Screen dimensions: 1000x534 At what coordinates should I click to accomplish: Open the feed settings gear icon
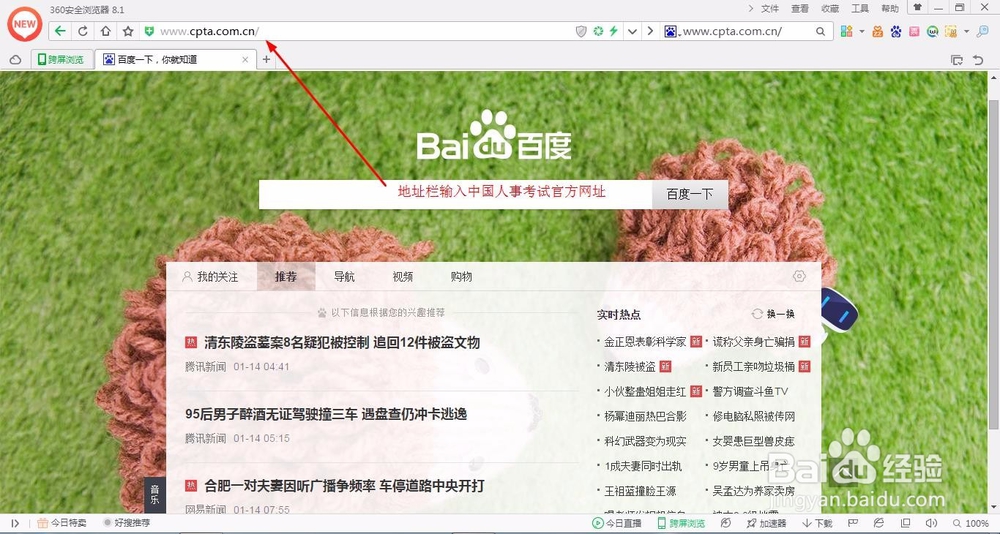pos(799,276)
